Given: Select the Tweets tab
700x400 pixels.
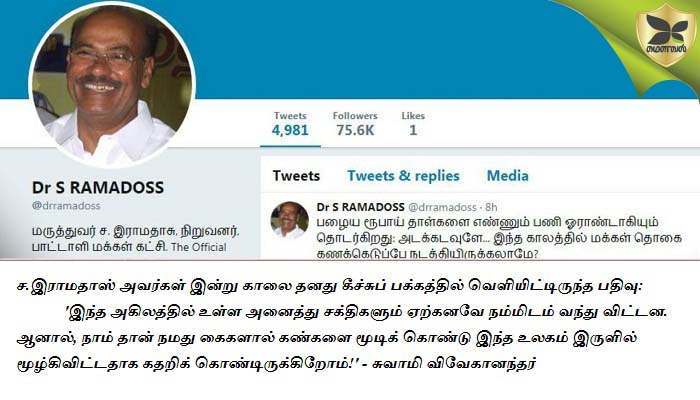Looking at the screenshot, I should pyautogui.click(x=296, y=176).
